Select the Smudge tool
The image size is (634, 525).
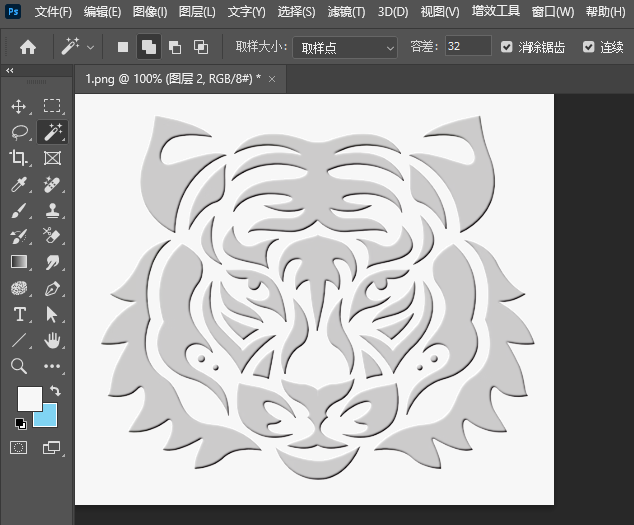tap(52, 262)
